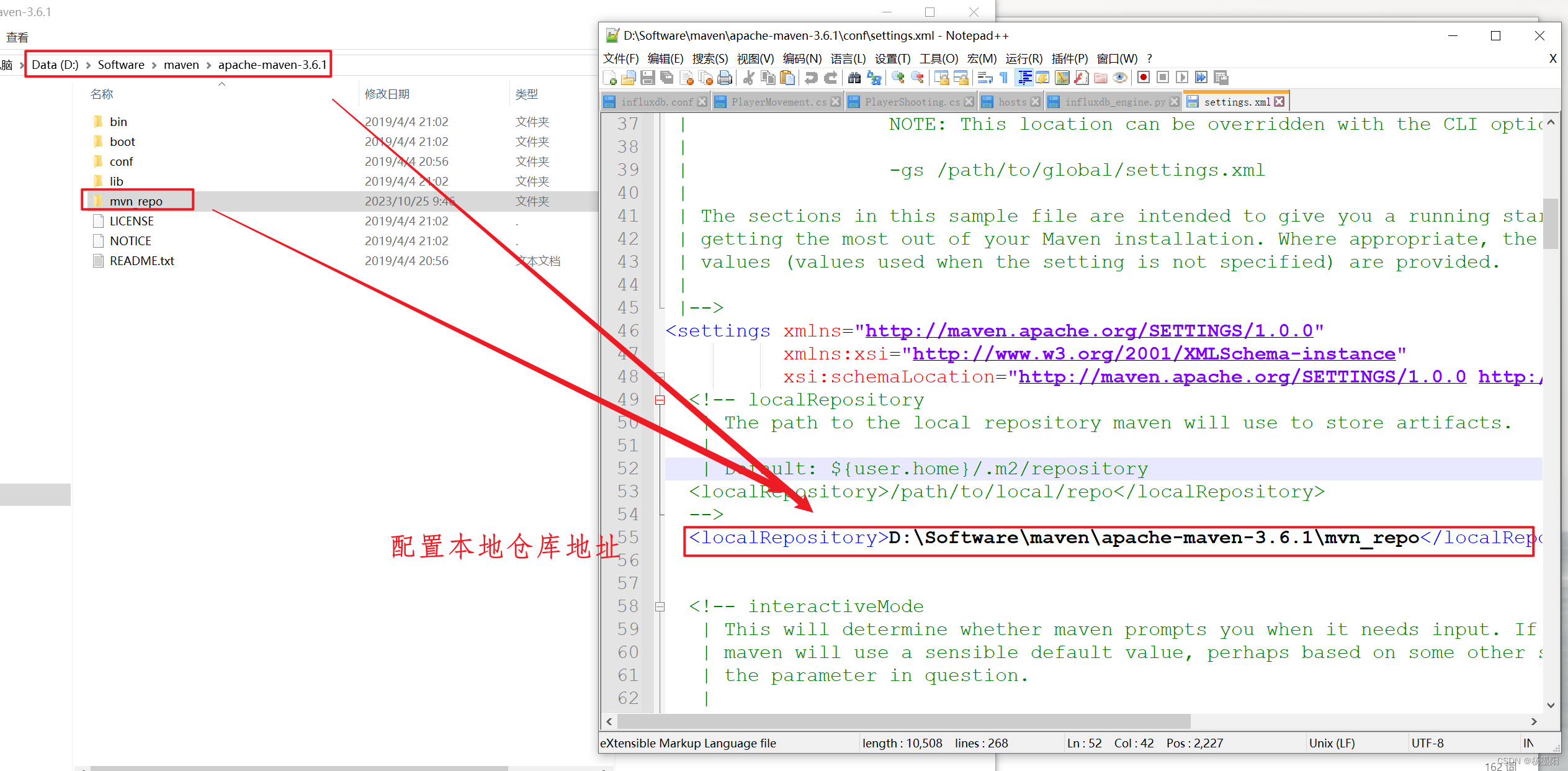
Task: Toggle Synchronize Vertical Scrolling icon
Action: tap(941, 78)
